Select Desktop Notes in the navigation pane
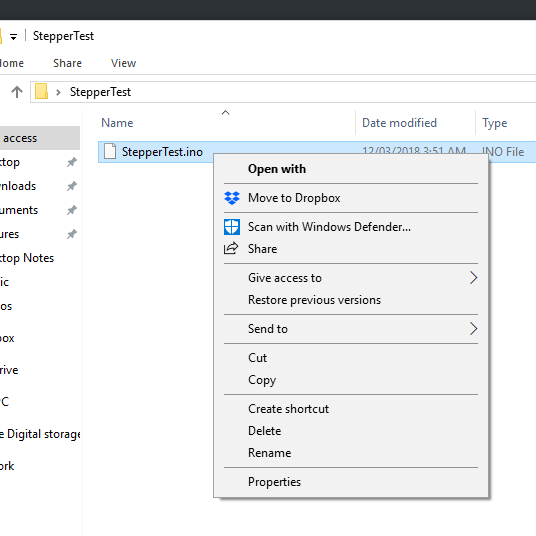The image size is (536, 536). pos(27,258)
